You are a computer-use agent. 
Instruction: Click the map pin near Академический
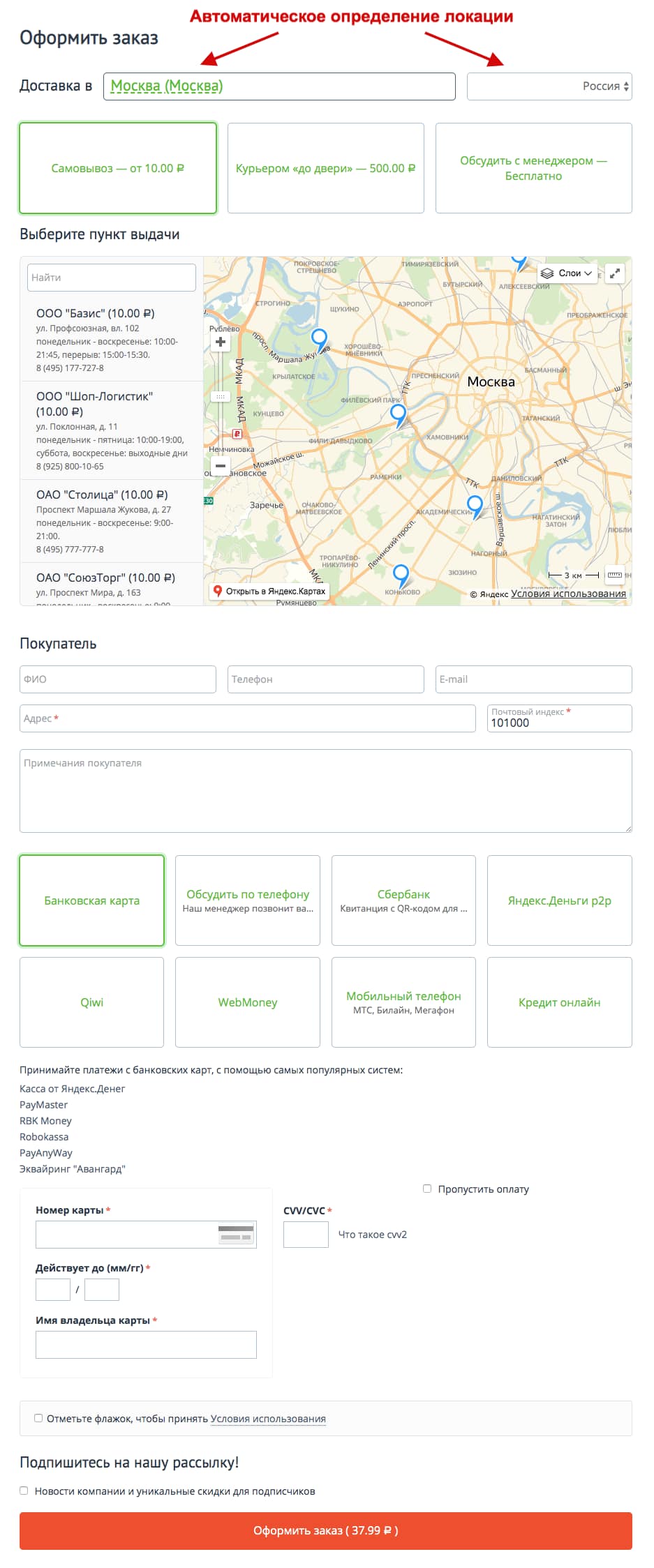click(475, 505)
